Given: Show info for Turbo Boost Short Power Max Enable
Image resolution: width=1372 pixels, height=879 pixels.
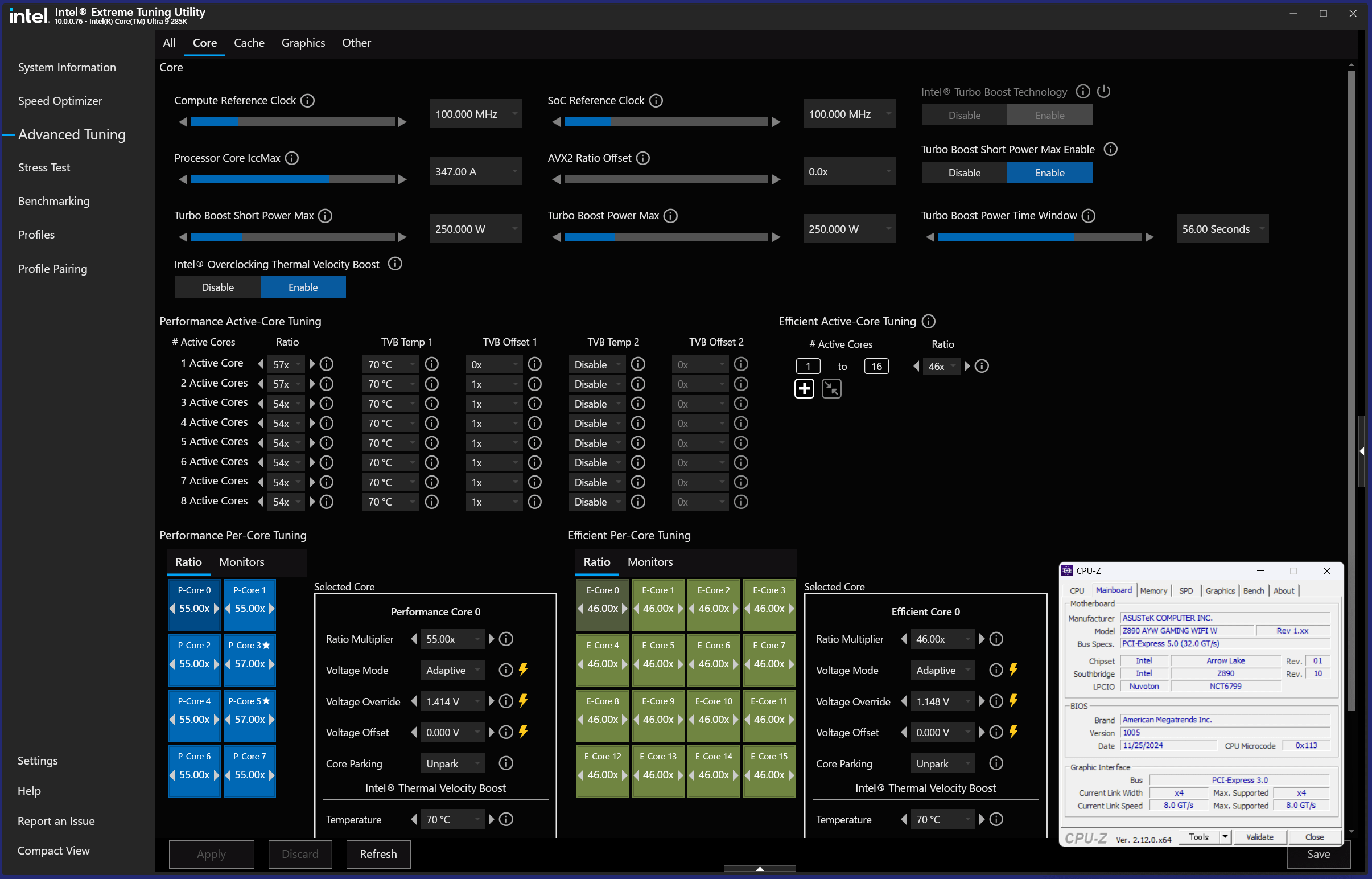Looking at the screenshot, I should (1111, 149).
